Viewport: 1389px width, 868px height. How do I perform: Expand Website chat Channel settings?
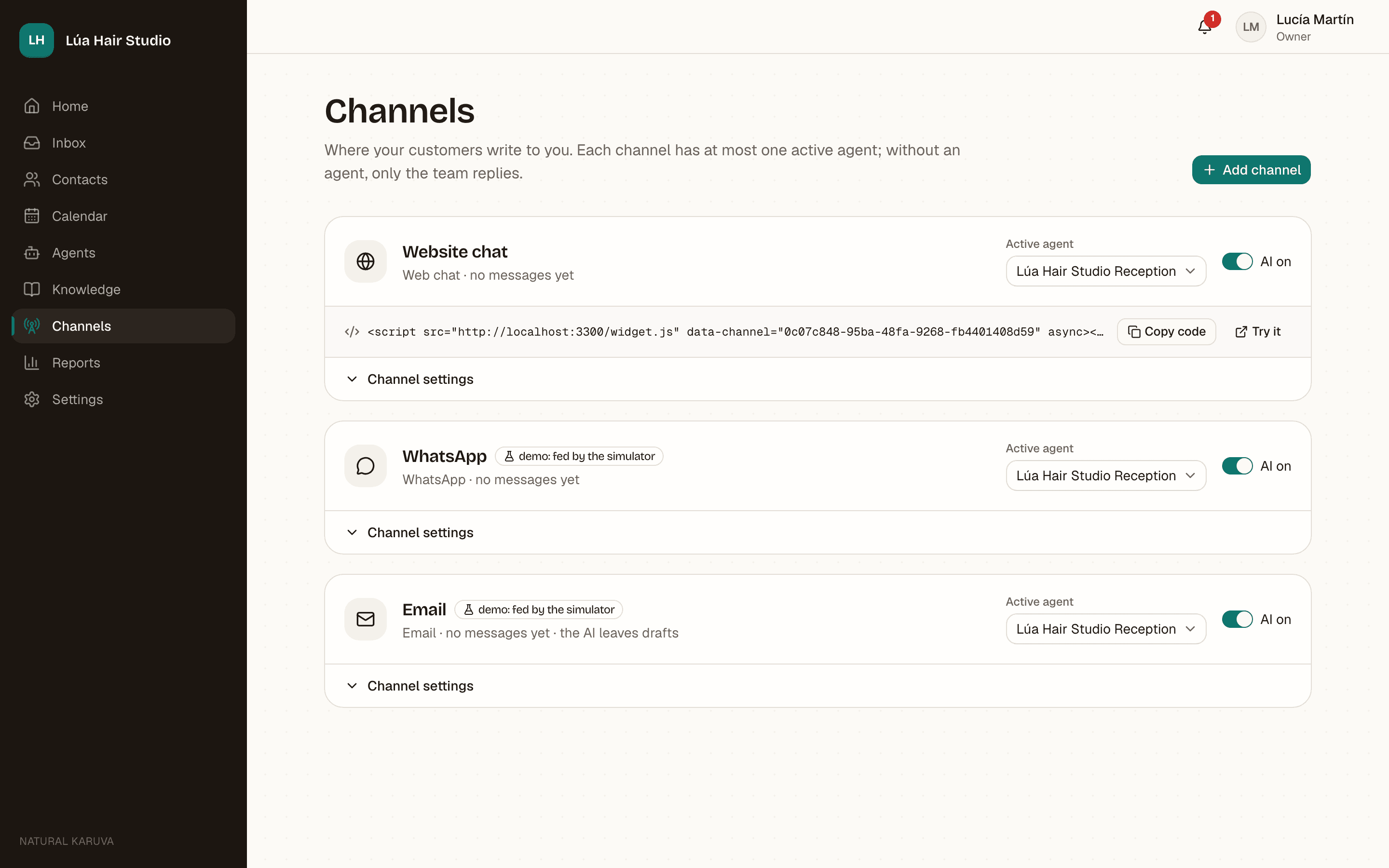coord(817,380)
